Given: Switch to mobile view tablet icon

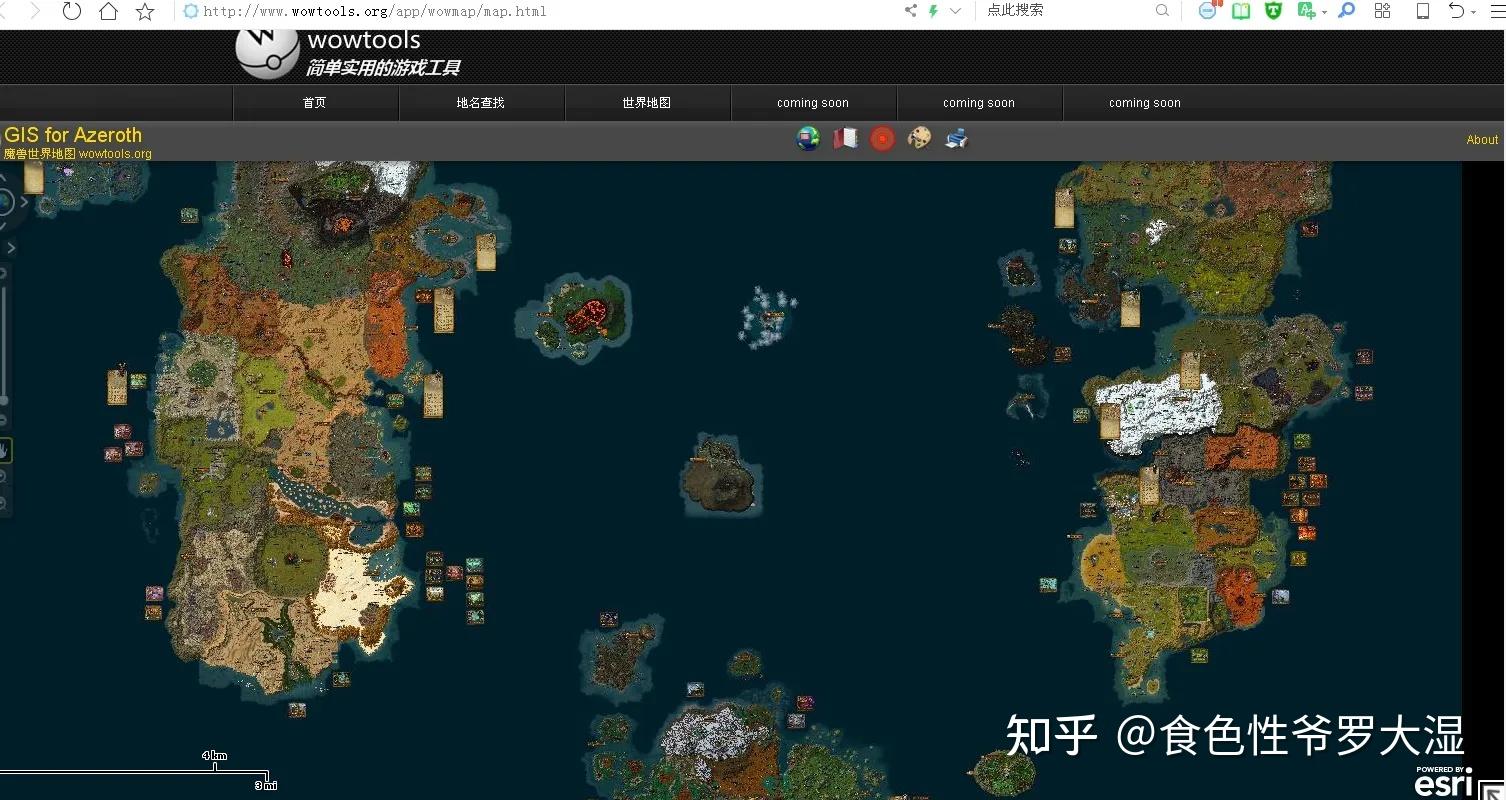Looking at the screenshot, I should point(1422,10).
